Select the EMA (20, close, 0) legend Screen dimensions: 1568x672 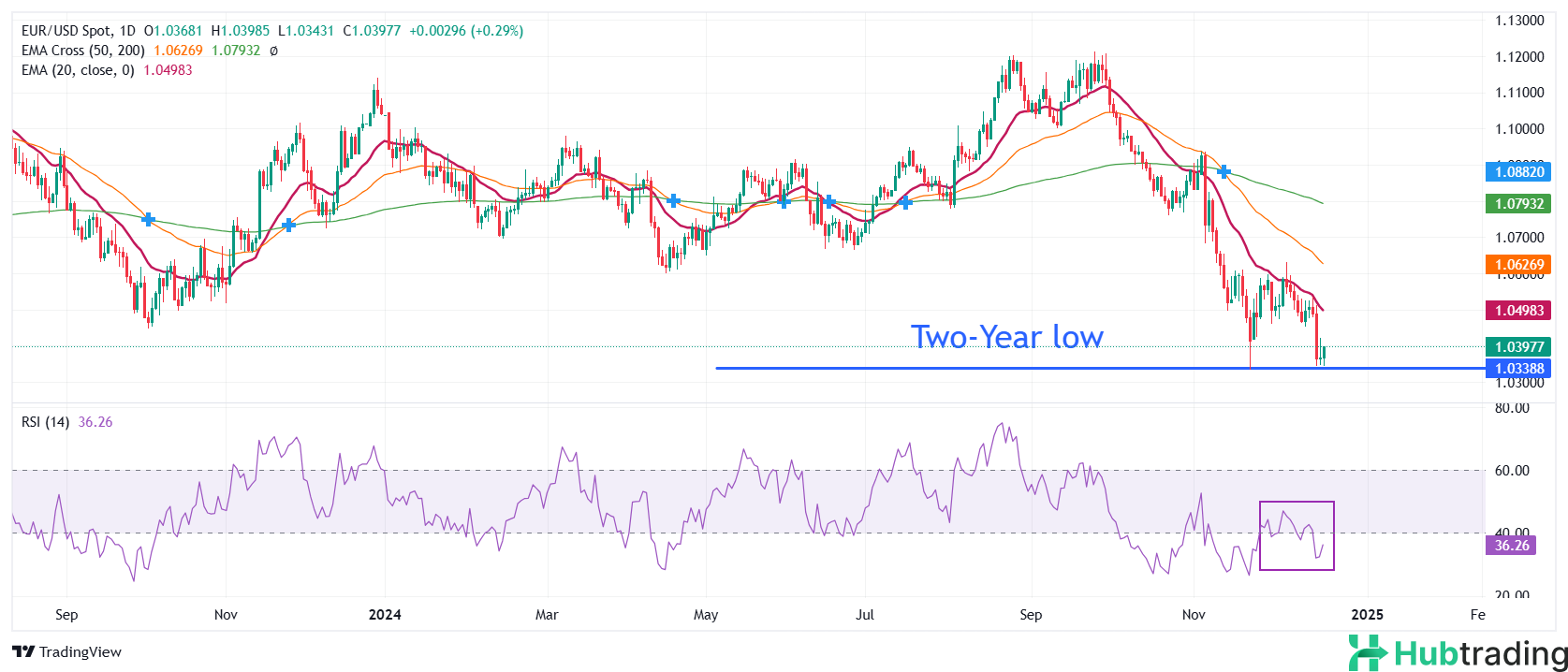pos(78,70)
